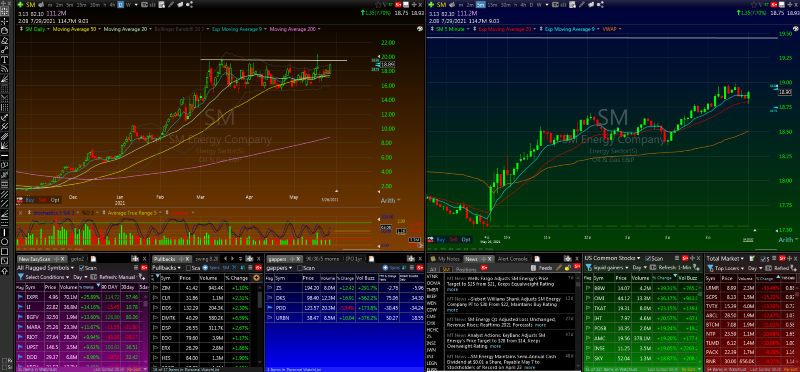Toggle Scan checkbox in US Common Stocks
The width and height of the screenshot is (800, 372).
(648, 259)
